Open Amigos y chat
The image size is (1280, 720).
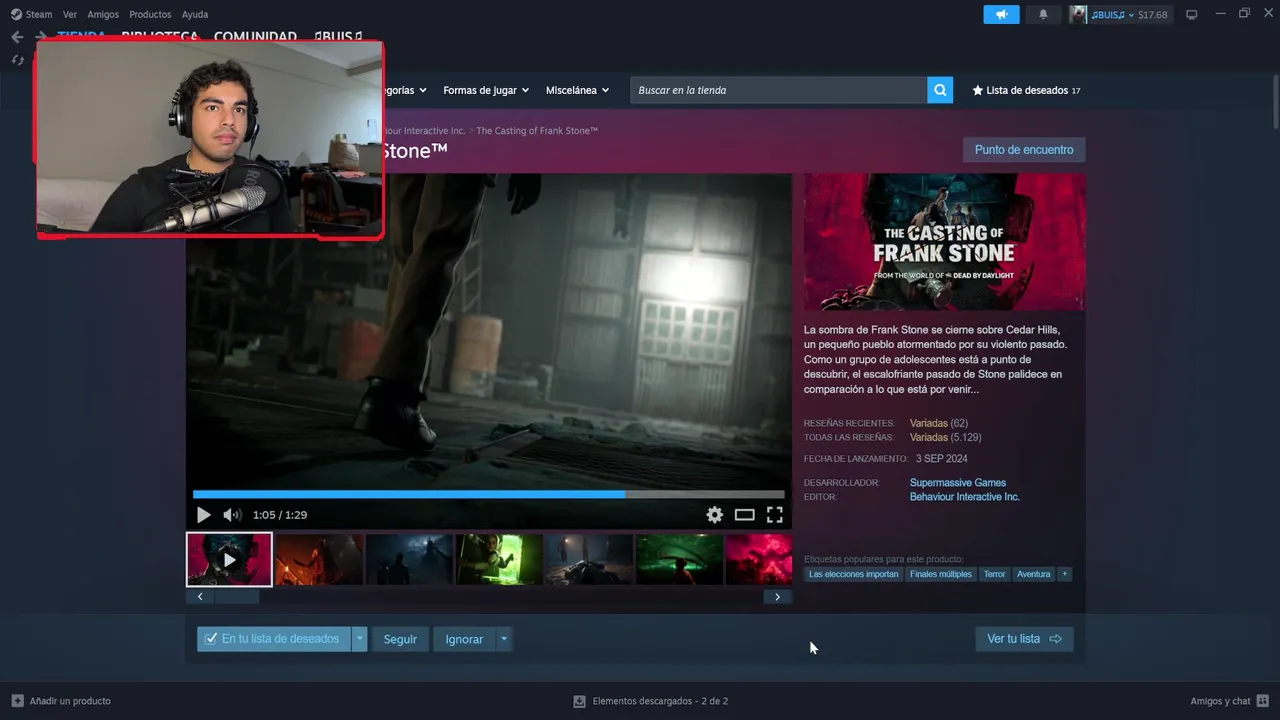[1230, 701]
